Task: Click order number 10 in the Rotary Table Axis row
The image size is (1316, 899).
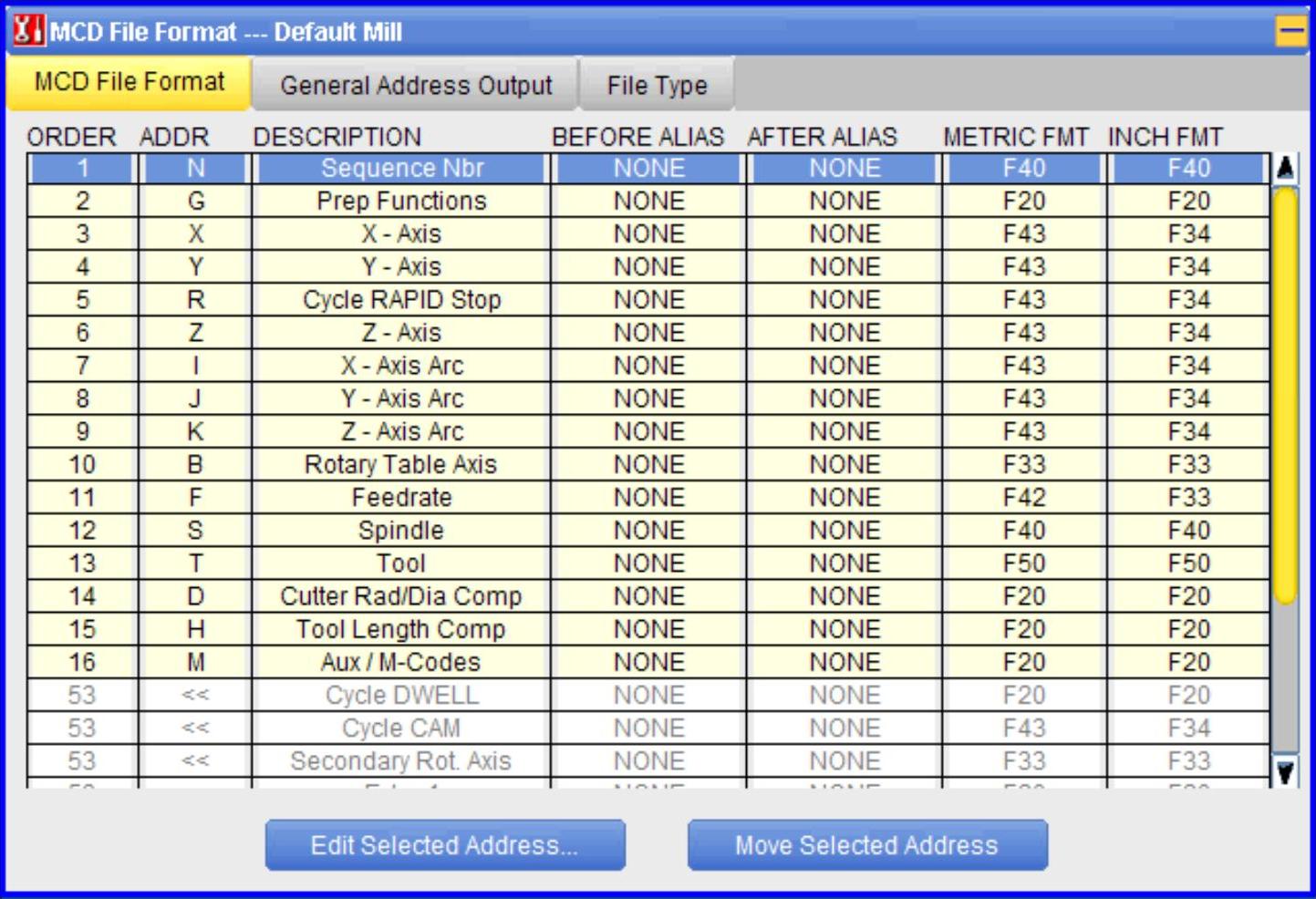Action: [x=82, y=465]
